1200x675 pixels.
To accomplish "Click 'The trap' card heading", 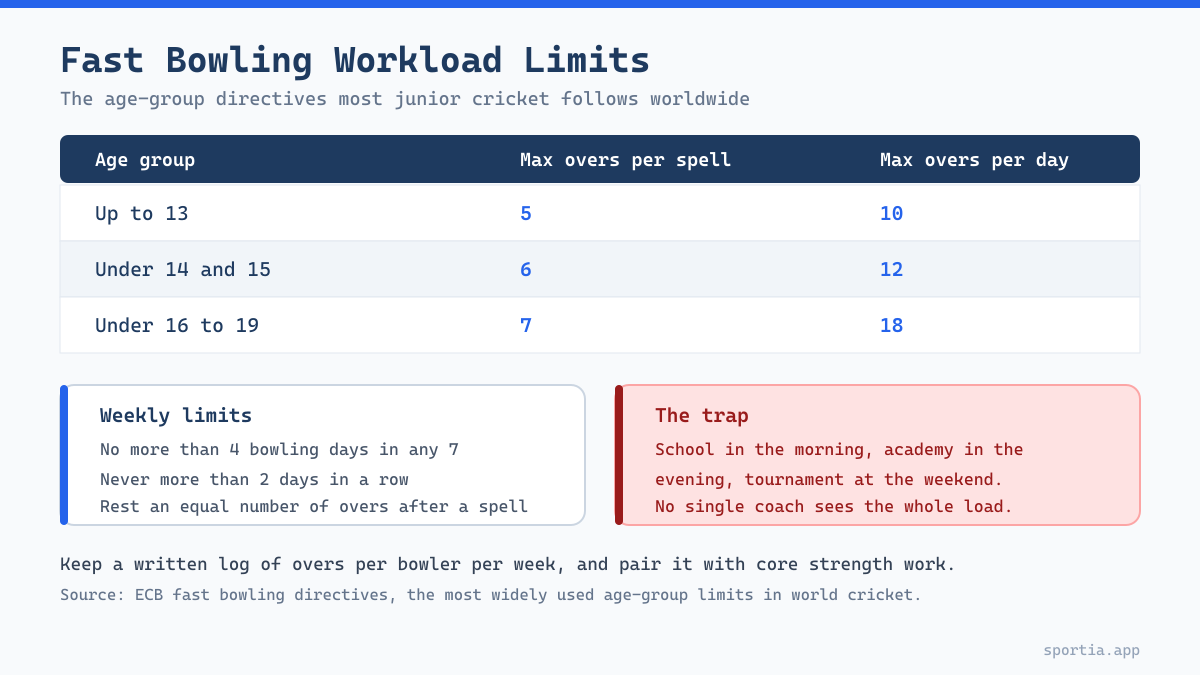I will tap(702, 415).
